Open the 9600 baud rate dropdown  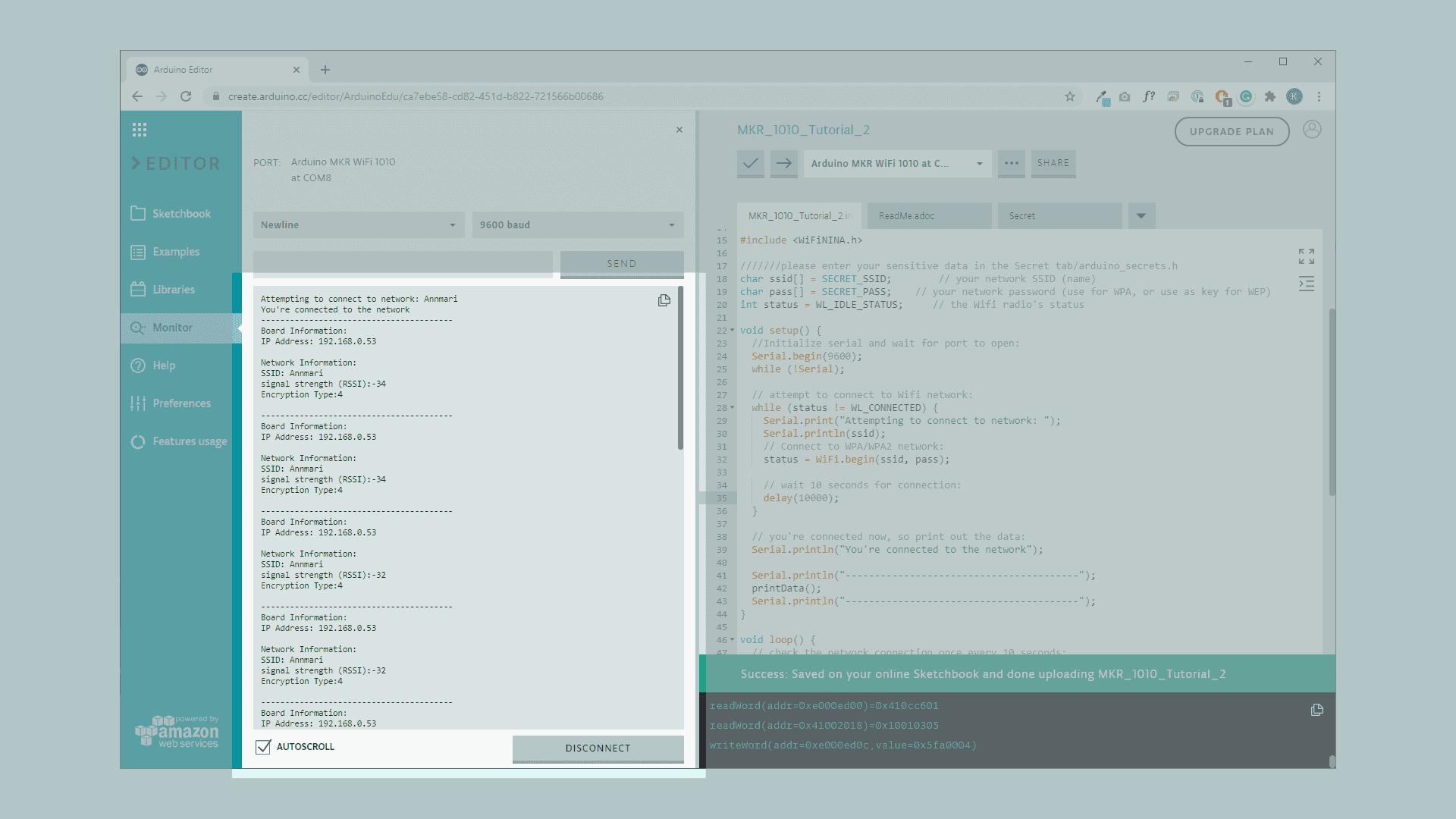pyautogui.click(x=577, y=225)
